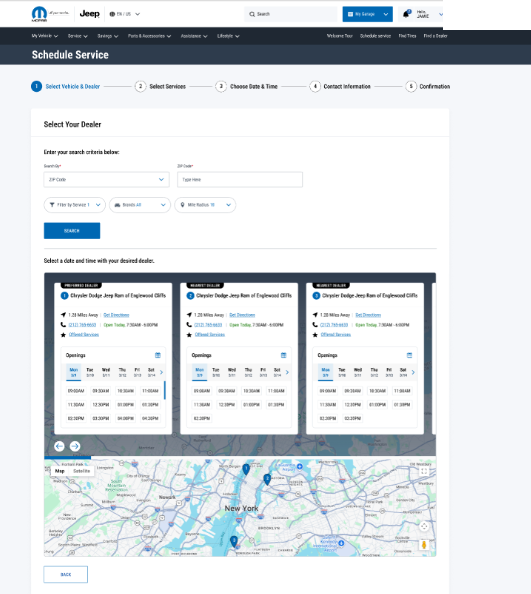Expand the My Garage dropdown
Viewport: 531px width, 594px height.
[x=386, y=14]
